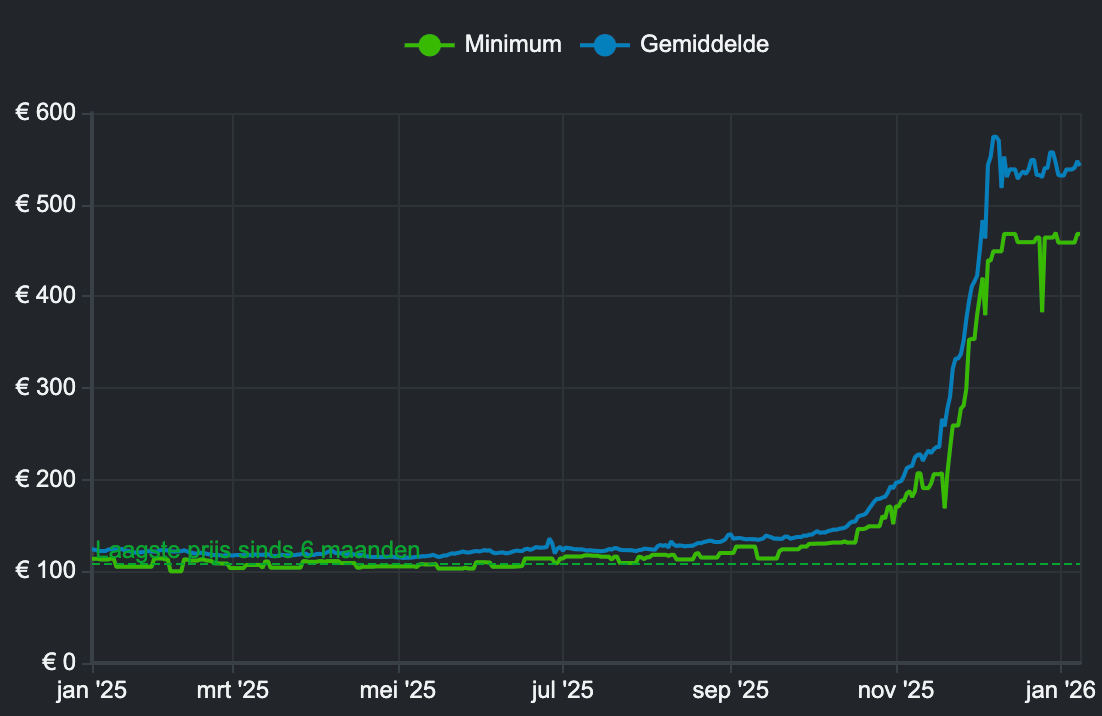Hide the Gemiddelde series via legend label
Image resolution: width=1102 pixels, height=716 pixels.
pyautogui.click(x=703, y=45)
